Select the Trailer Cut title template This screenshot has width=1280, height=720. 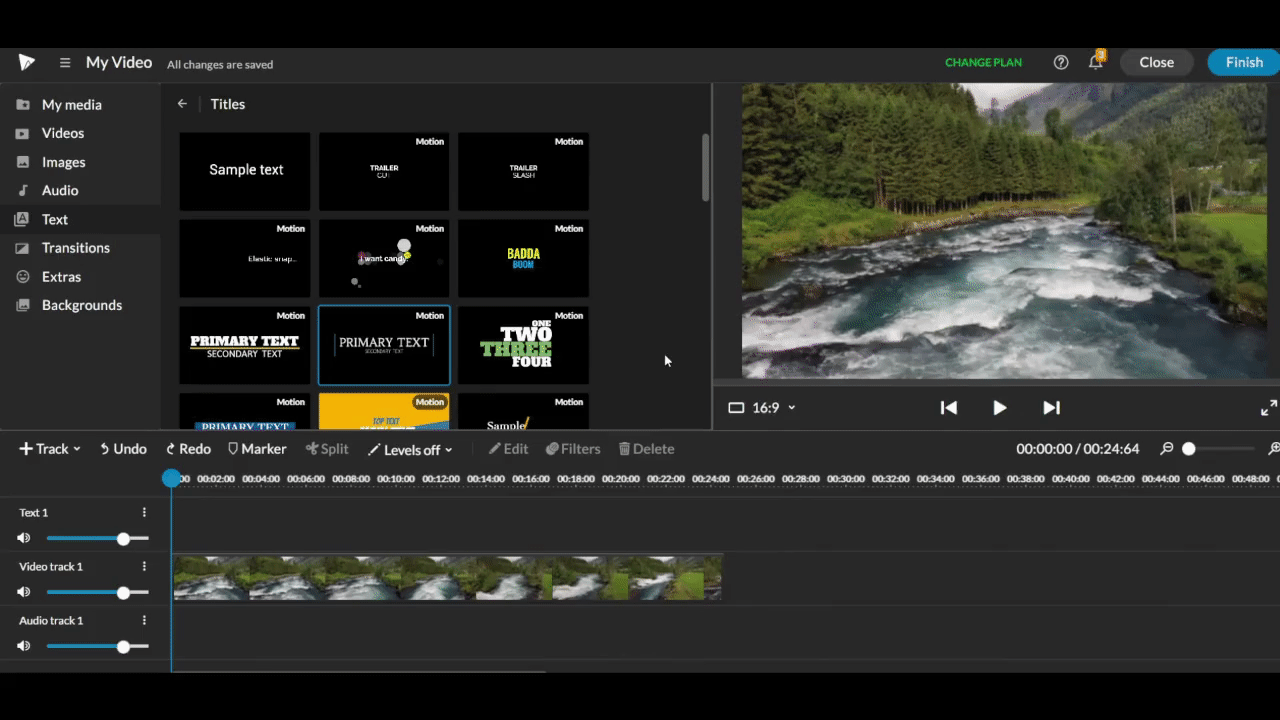pyautogui.click(x=384, y=171)
